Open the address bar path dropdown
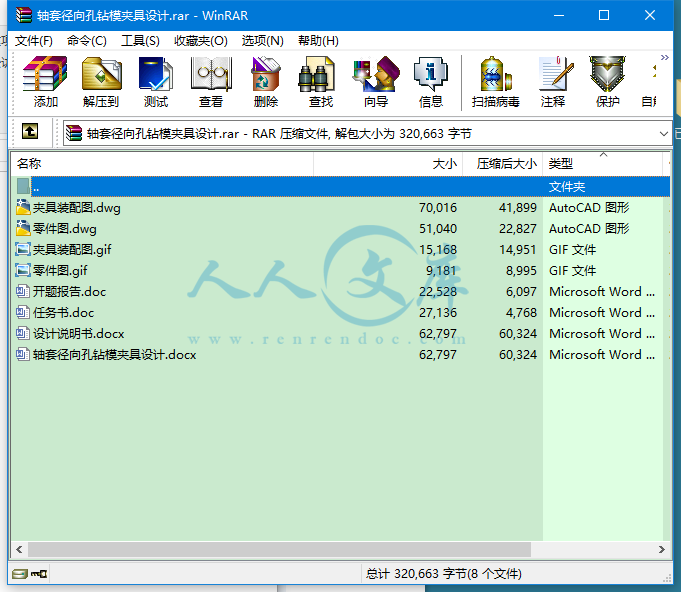 pyautogui.click(x=663, y=133)
